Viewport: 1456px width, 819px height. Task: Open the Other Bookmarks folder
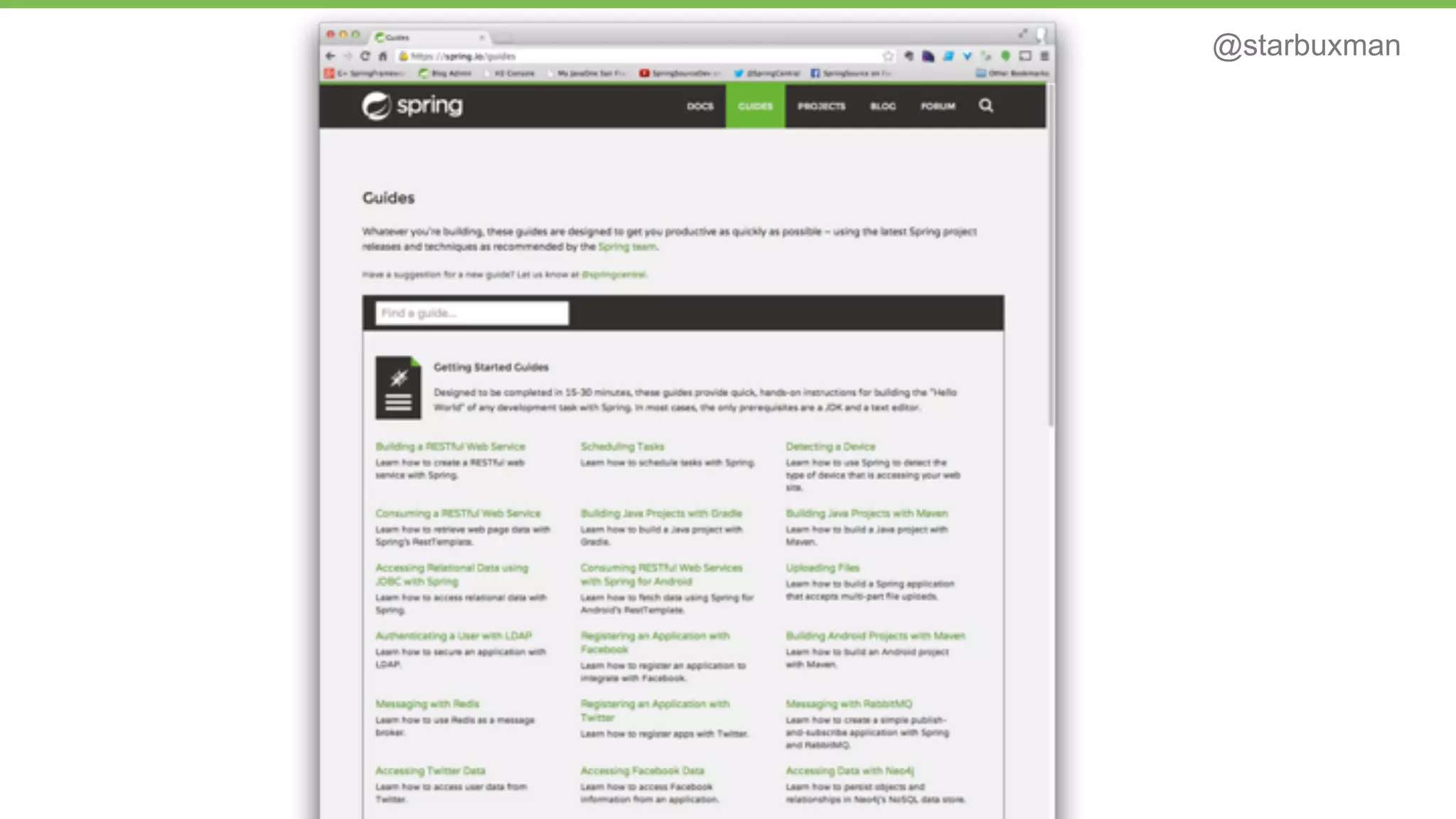coord(1012,73)
